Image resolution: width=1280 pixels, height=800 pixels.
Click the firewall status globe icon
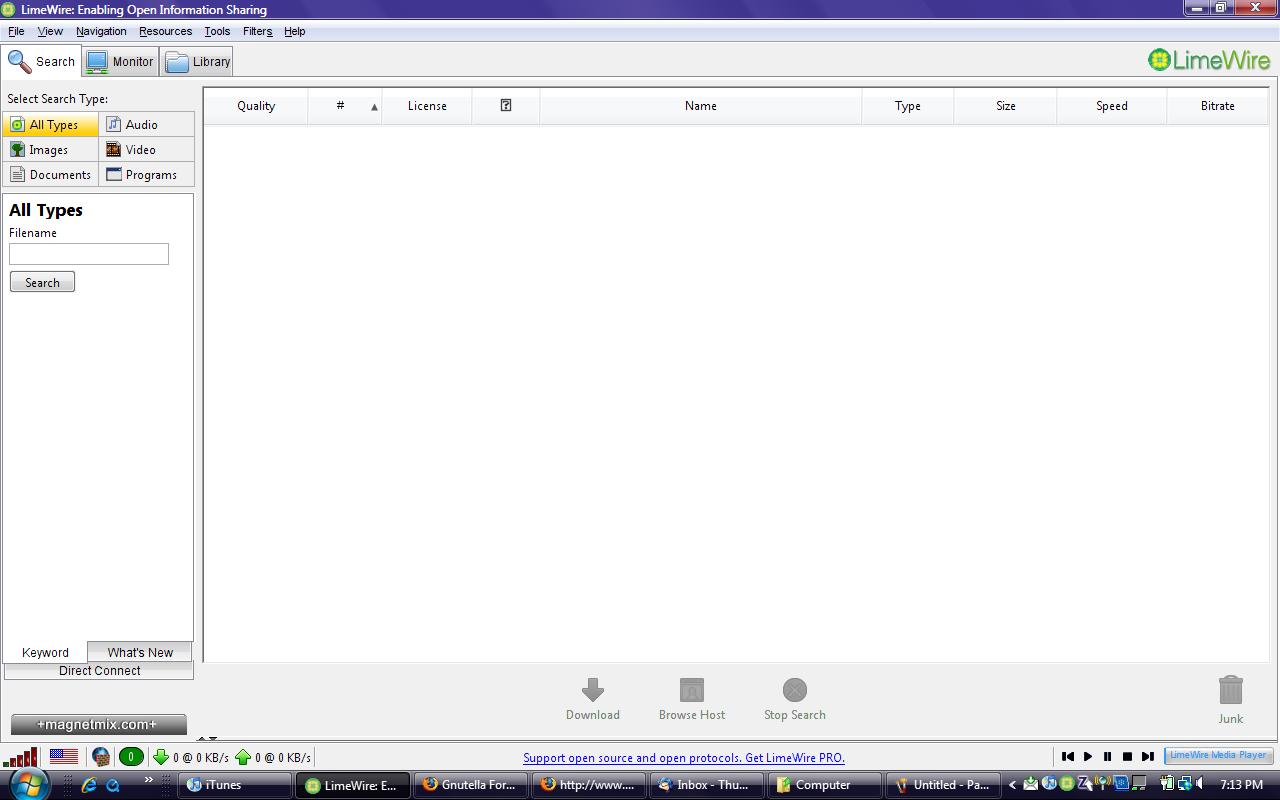click(x=101, y=757)
